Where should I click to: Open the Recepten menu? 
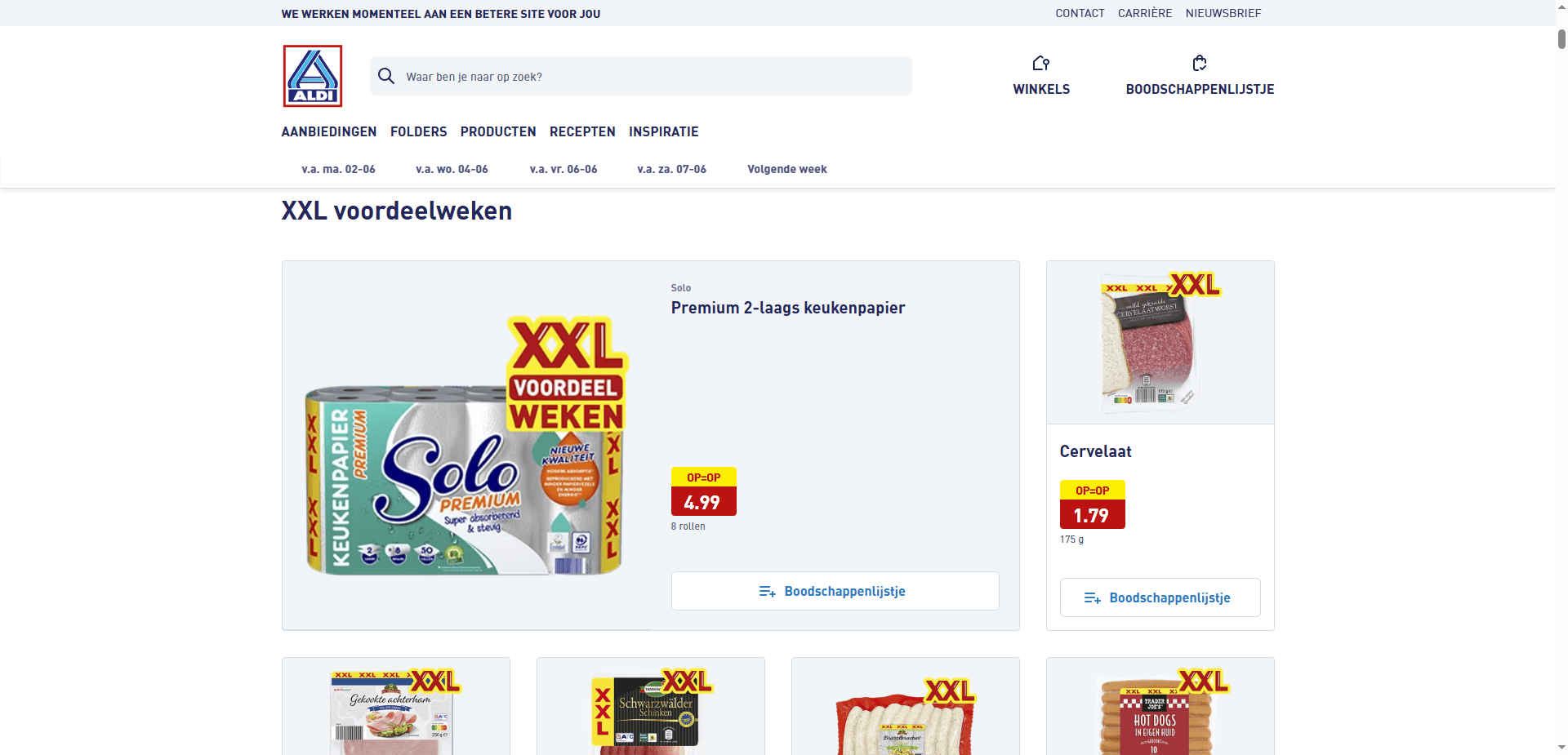(x=582, y=131)
